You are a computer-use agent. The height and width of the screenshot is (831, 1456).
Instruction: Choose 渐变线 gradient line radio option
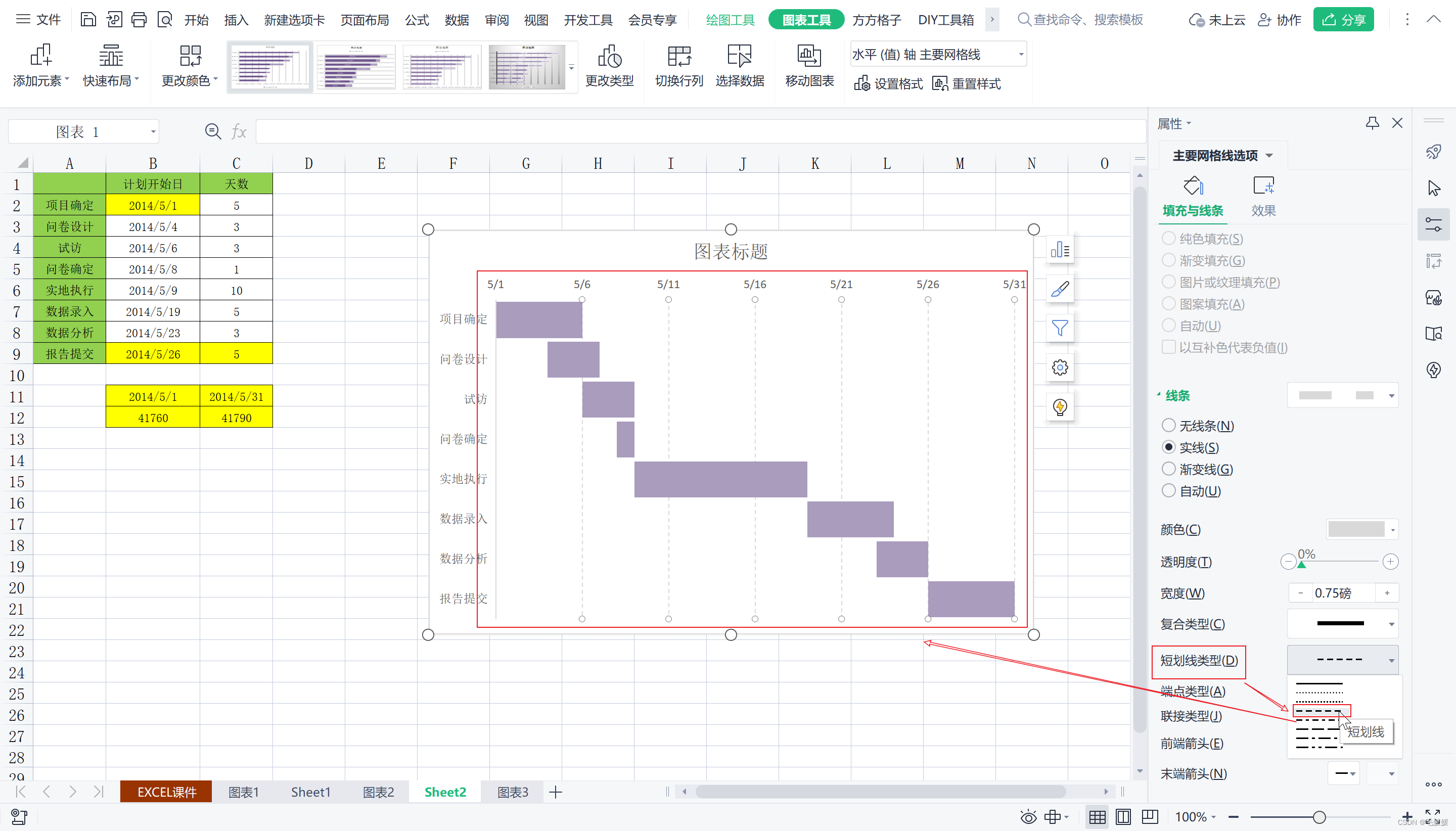pos(1168,469)
